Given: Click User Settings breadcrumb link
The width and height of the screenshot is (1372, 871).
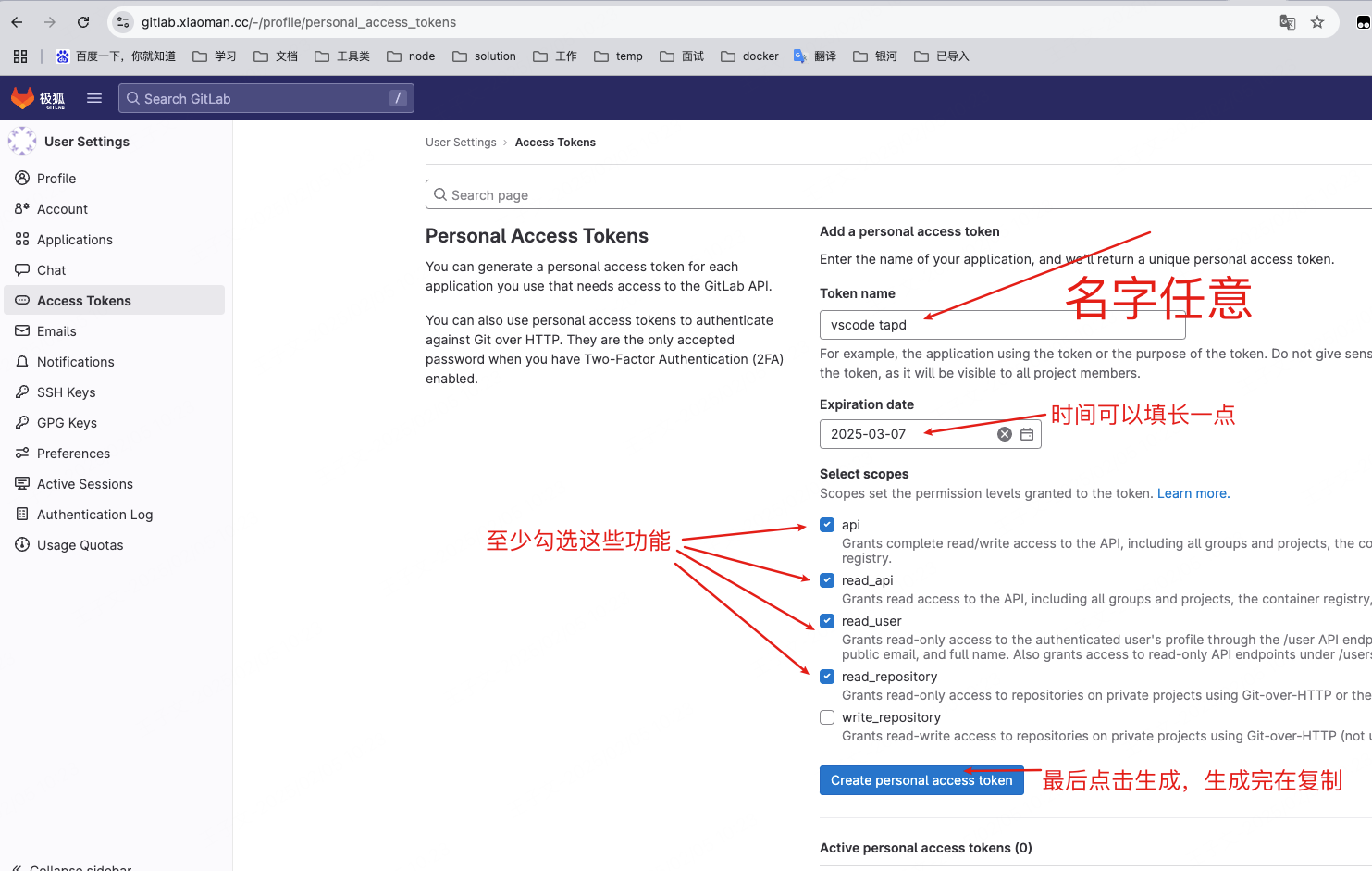Looking at the screenshot, I should tap(461, 143).
